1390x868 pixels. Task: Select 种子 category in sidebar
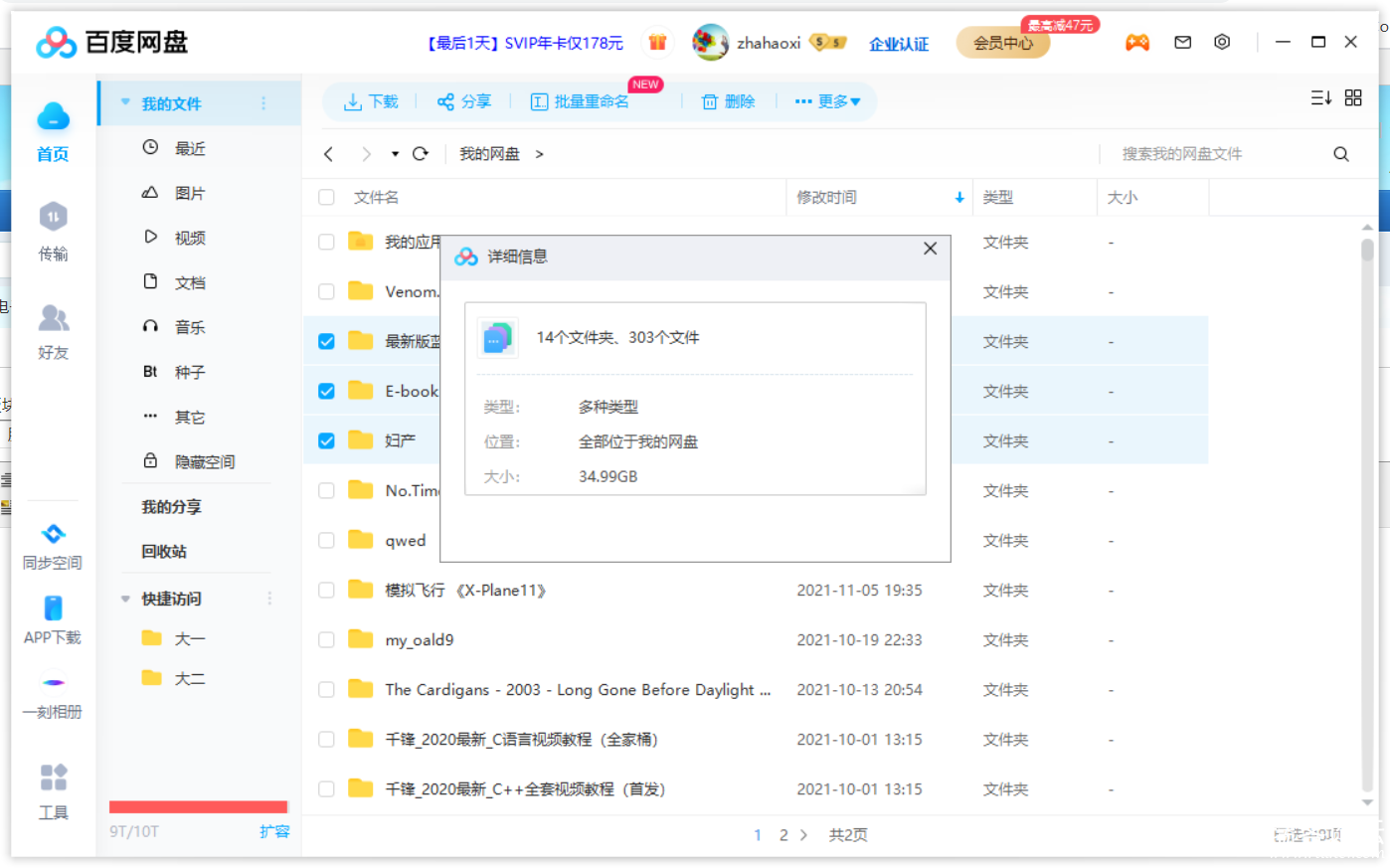pos(189,372)
